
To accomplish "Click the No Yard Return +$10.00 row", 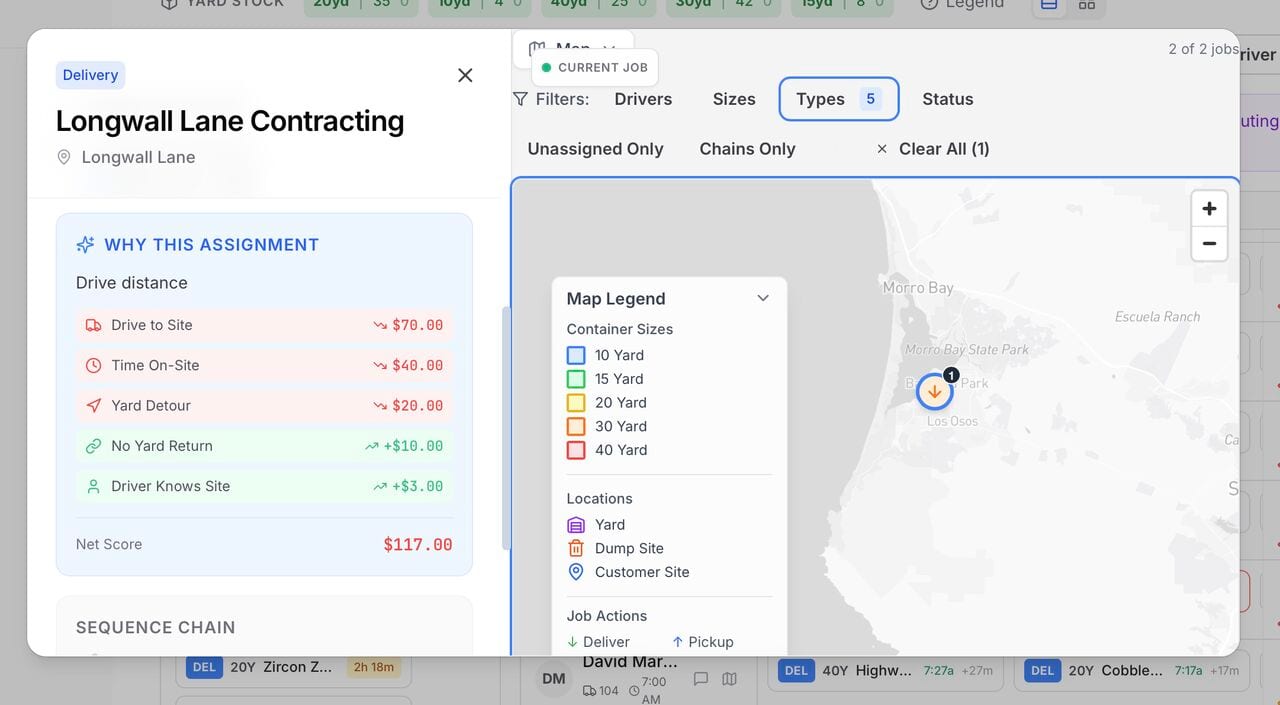I will click(x=264, y=446).
